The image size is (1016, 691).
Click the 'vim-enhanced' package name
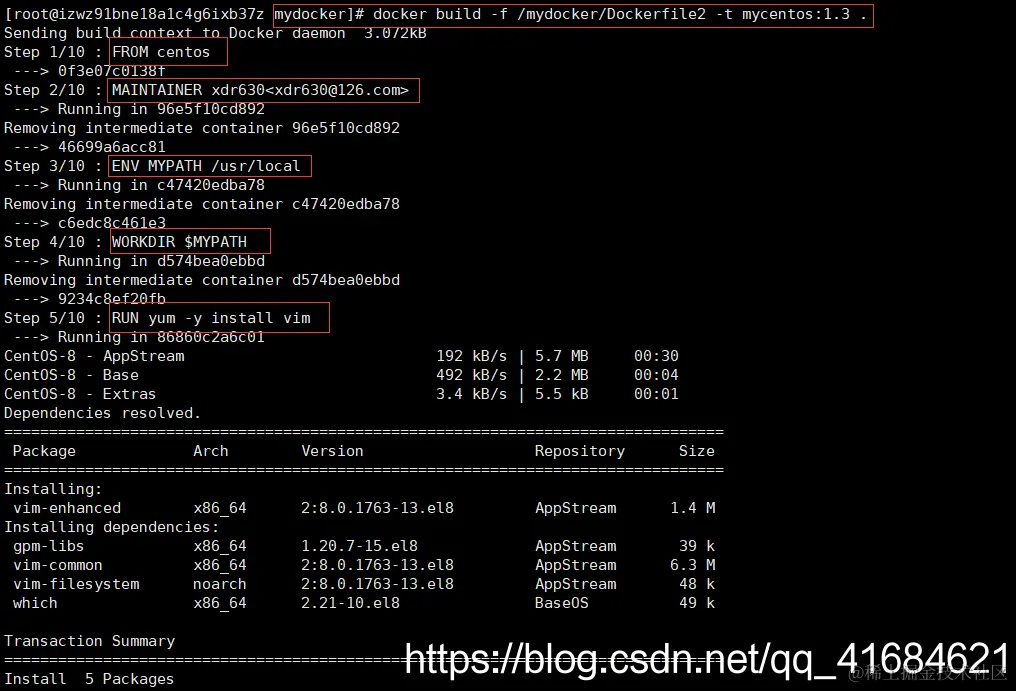(67, 508)
